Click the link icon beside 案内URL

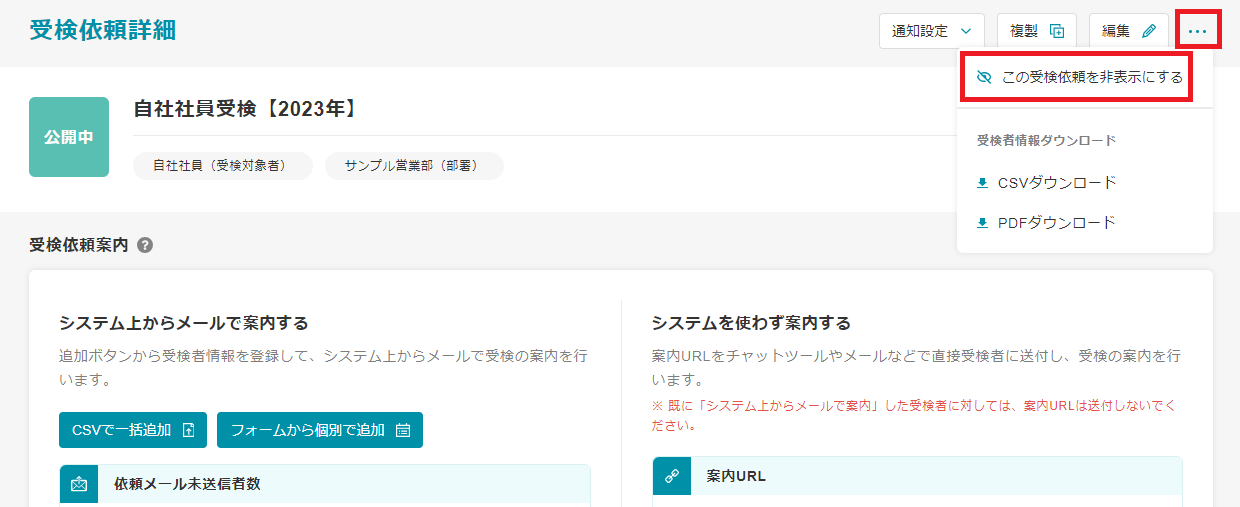(672, 476)
